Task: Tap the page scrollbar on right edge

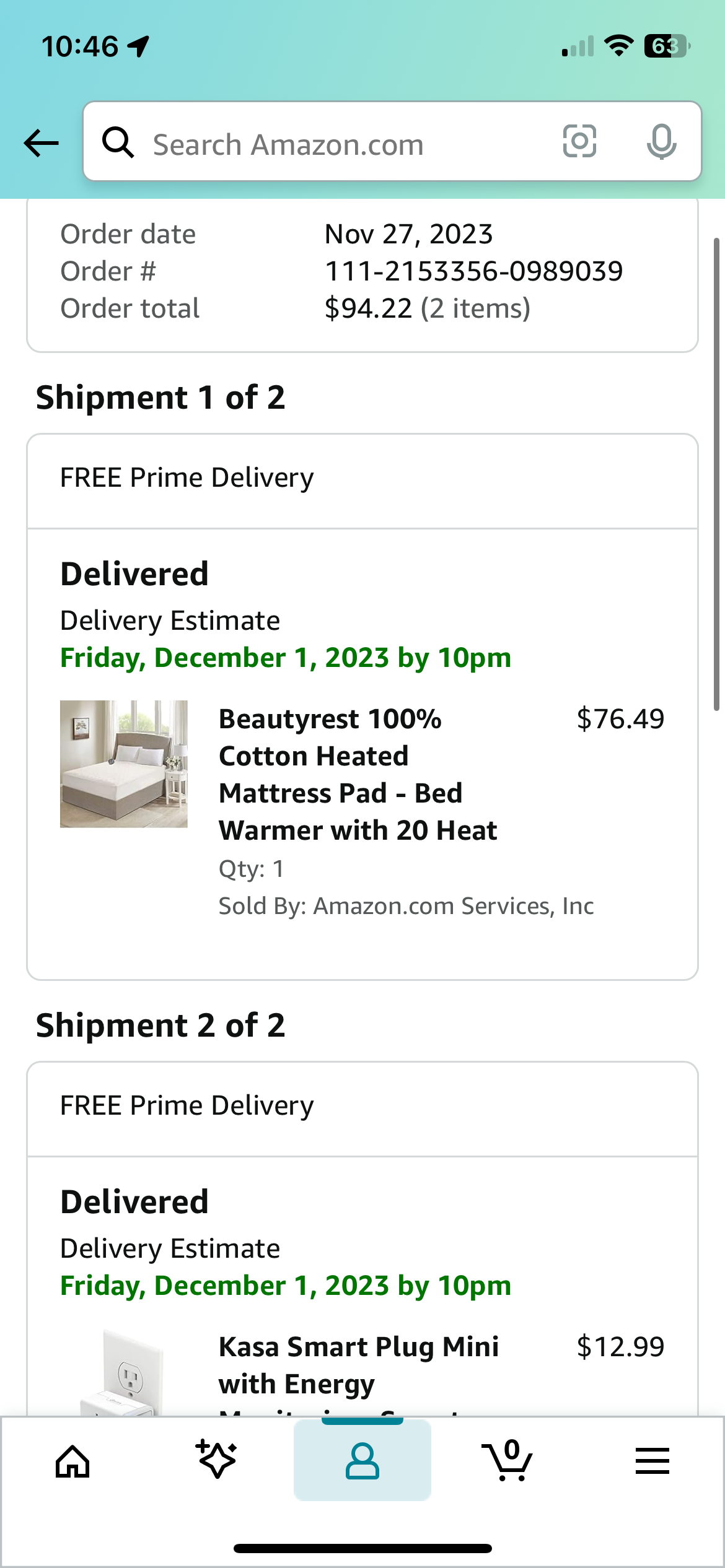Action: pos(716,474)
